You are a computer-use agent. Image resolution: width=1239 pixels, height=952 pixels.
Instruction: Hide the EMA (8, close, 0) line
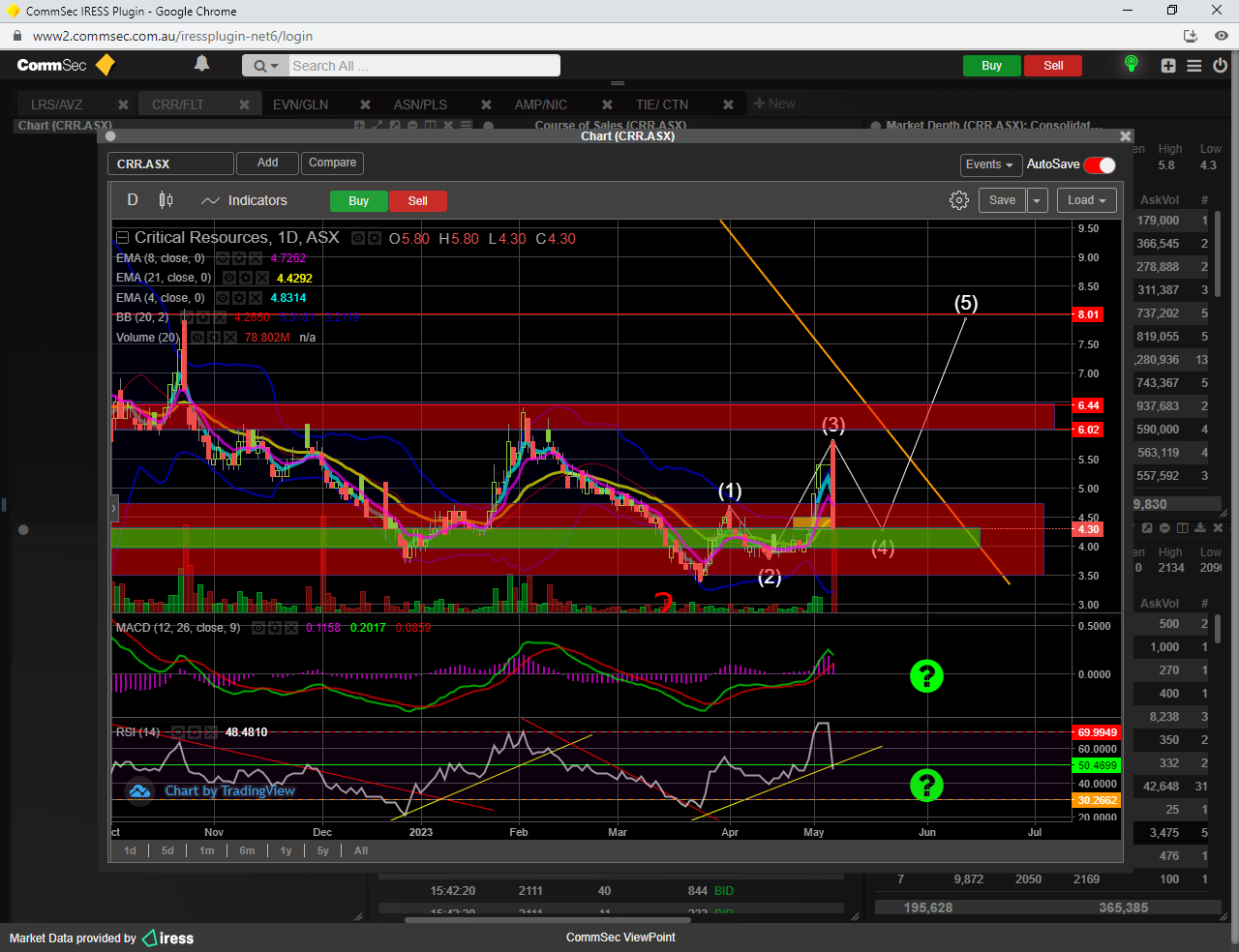pos(223,258)
